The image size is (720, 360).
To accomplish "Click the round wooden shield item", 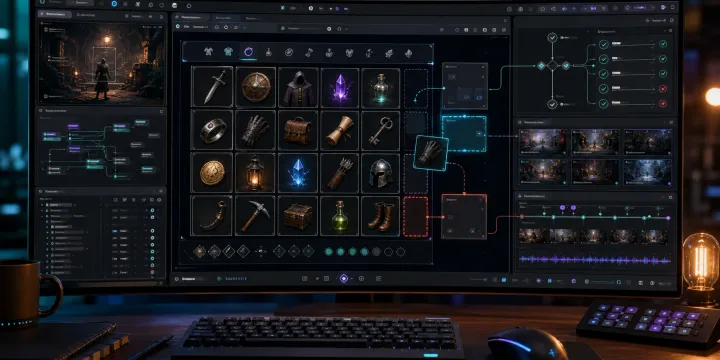I will pos(255,87).
